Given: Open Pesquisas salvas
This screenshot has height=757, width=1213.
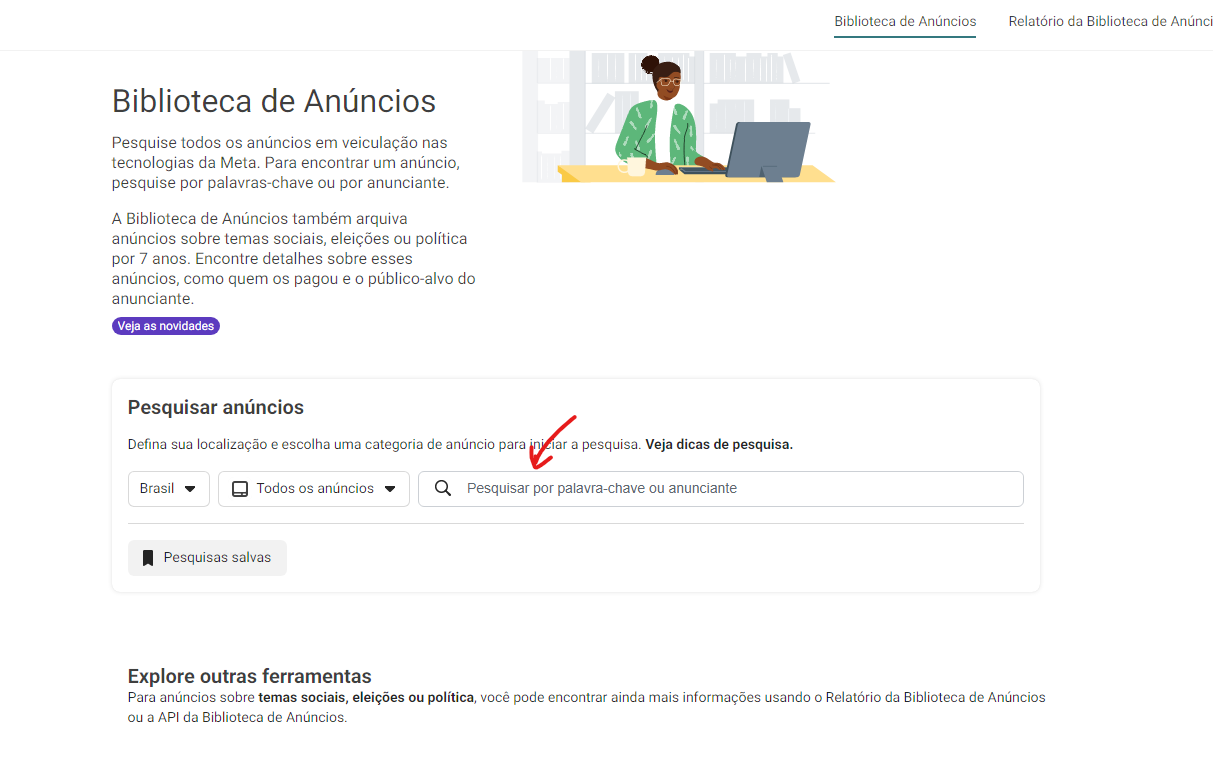Looking at the screenshot, I should 207,558.
